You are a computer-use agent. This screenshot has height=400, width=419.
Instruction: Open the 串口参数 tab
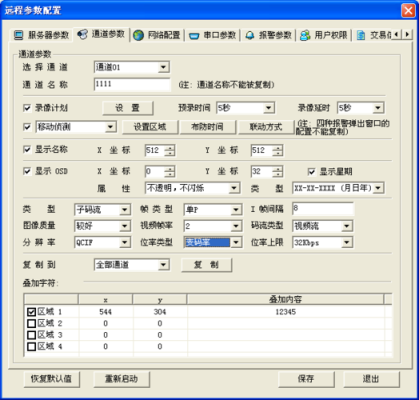click(x=212, y=35)
